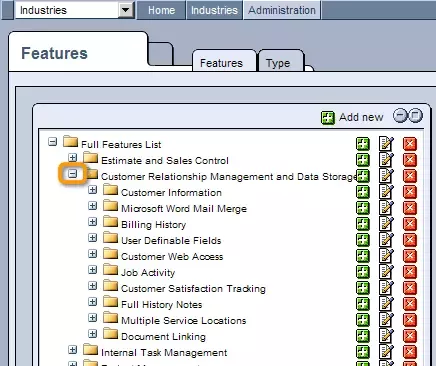The image size is (436, 366).
Task: Select Internal Task Management item
Action: point(164,353)
